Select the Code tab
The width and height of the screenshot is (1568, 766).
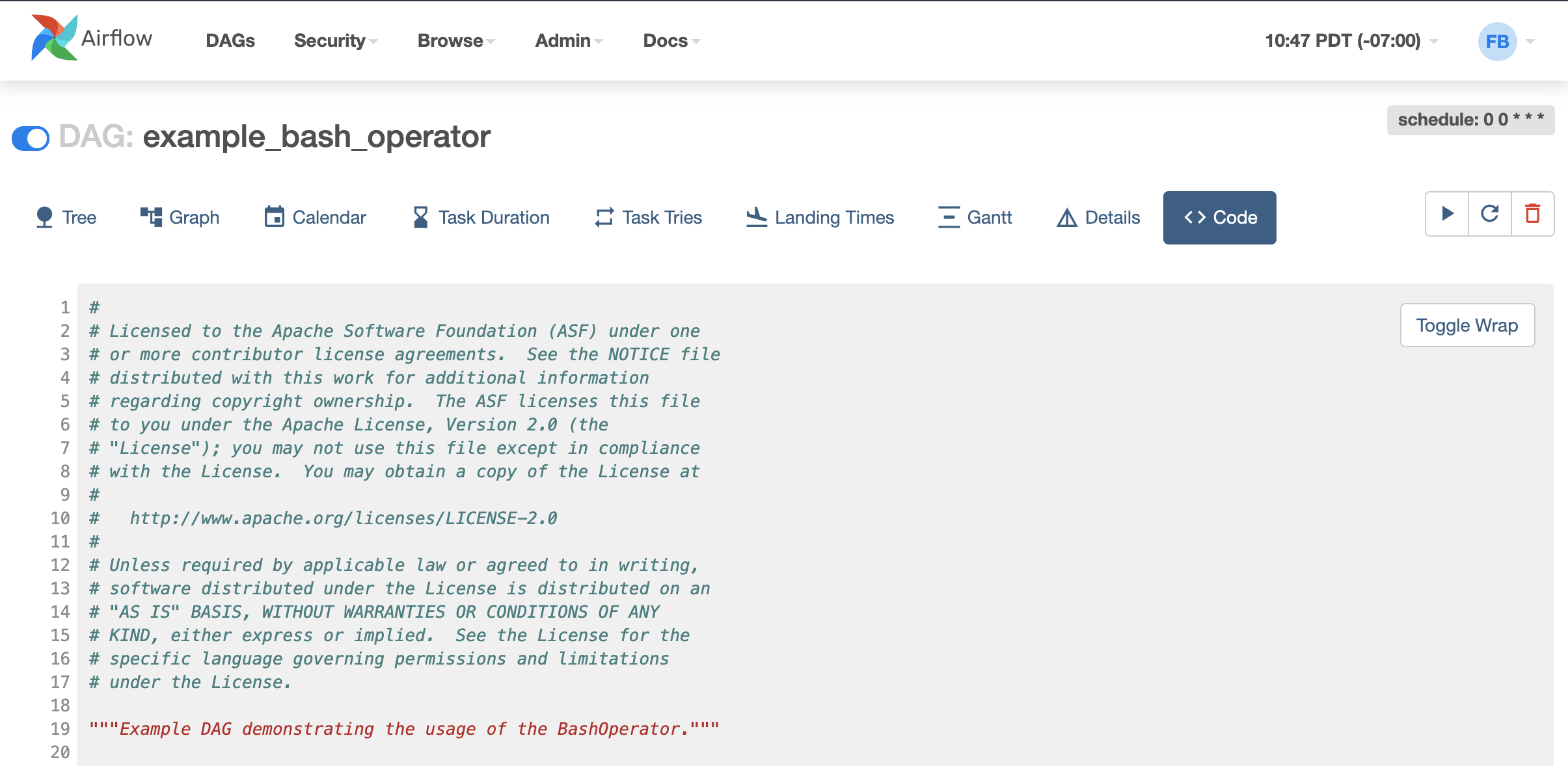1221,217
